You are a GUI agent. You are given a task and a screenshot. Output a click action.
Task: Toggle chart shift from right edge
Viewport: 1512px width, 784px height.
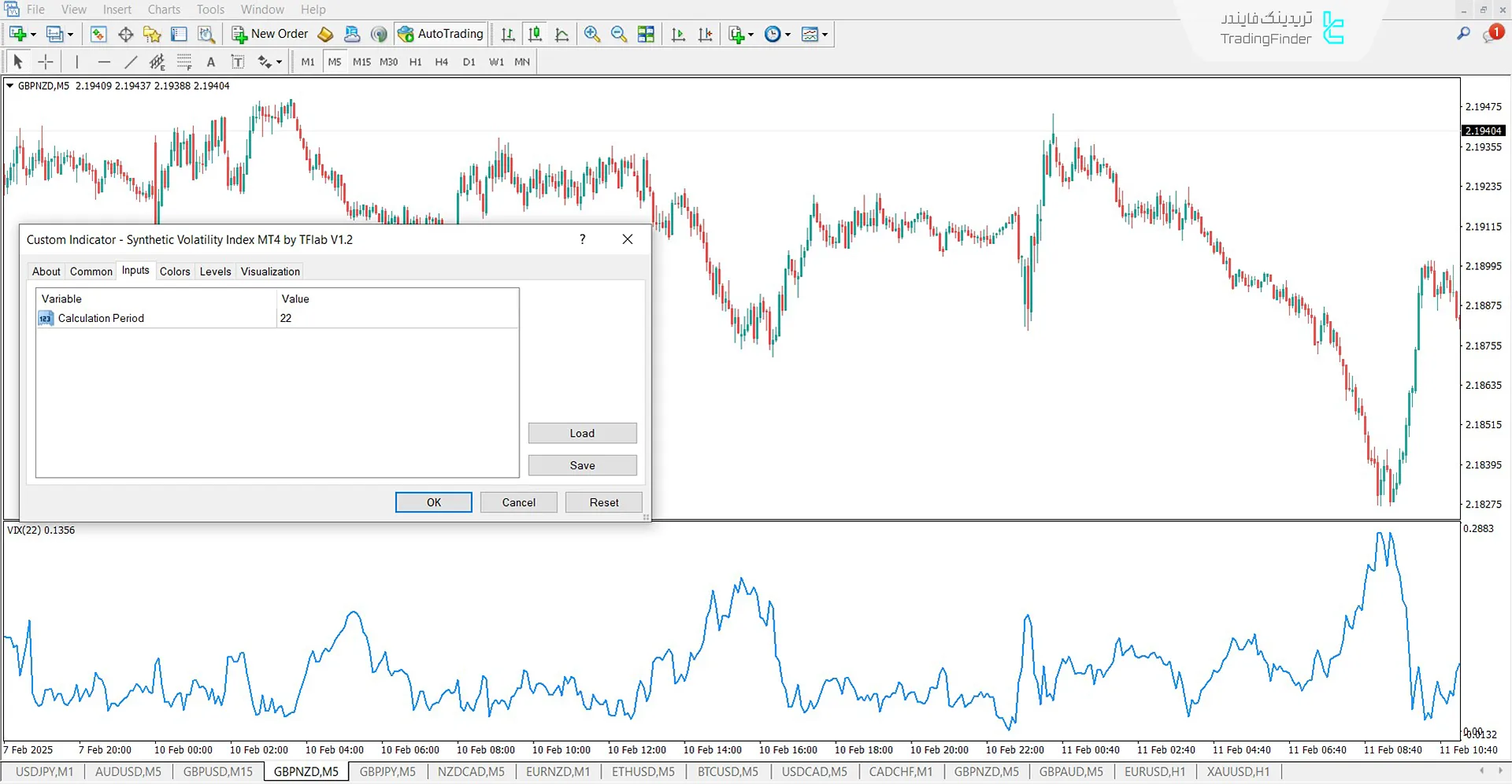[x=705, y=34]
